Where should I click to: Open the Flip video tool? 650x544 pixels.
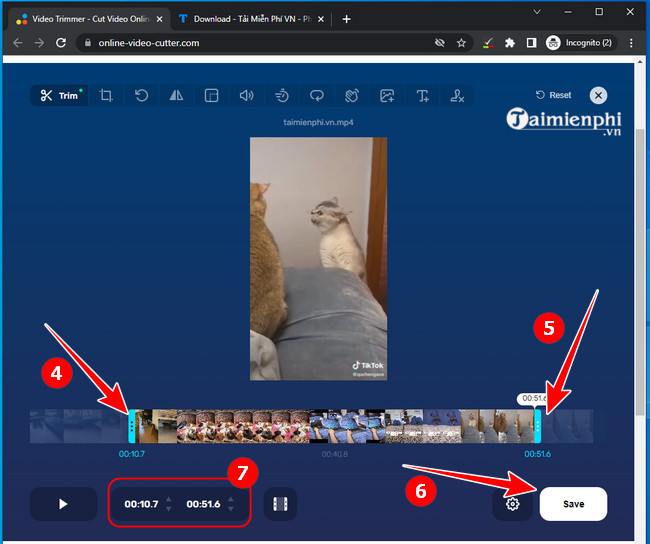click(x=177, y=96)
